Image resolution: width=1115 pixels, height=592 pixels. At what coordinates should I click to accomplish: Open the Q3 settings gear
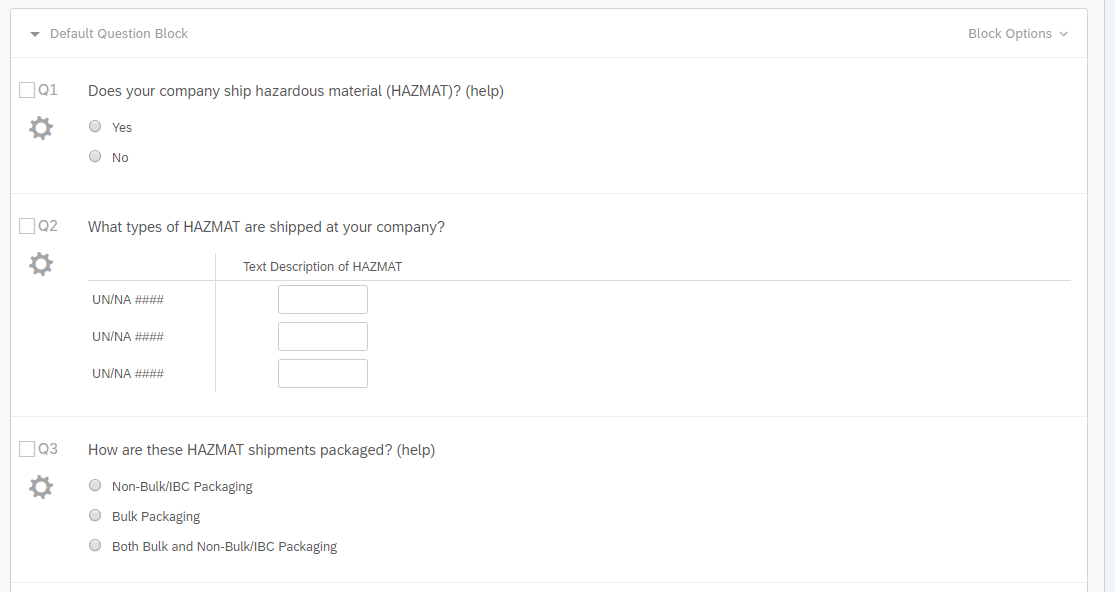(40, 487)
